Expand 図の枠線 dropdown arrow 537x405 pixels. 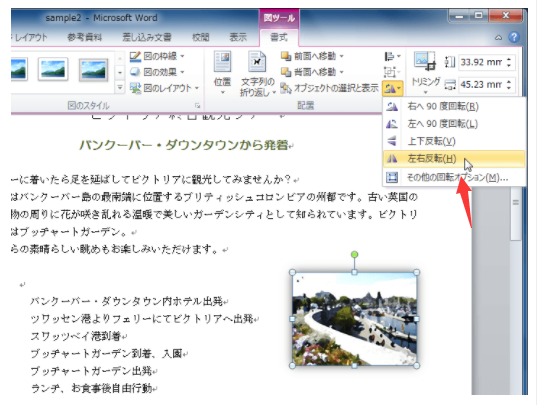click(x=182, y=56)
